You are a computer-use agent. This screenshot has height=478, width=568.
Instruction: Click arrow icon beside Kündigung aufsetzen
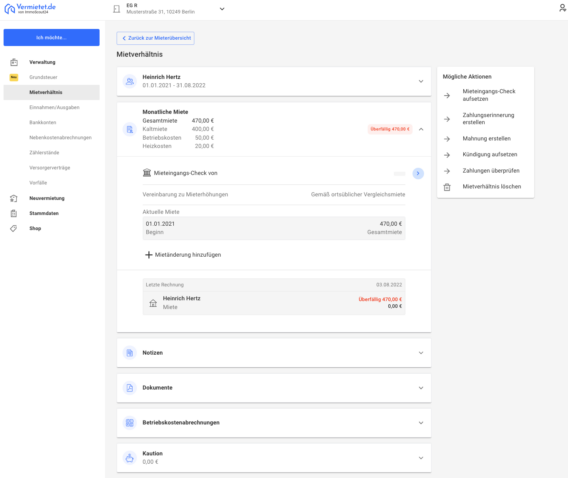pyautogui.click(x=447, y=155)
